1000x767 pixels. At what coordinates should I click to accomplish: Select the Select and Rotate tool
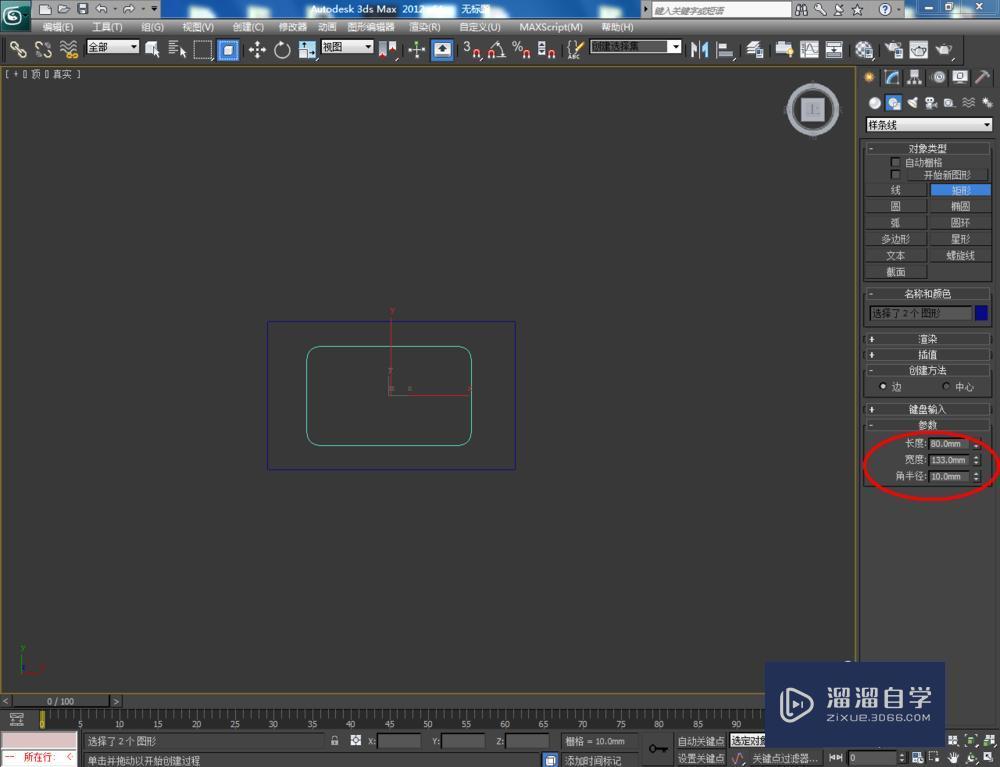click(280, 48)
